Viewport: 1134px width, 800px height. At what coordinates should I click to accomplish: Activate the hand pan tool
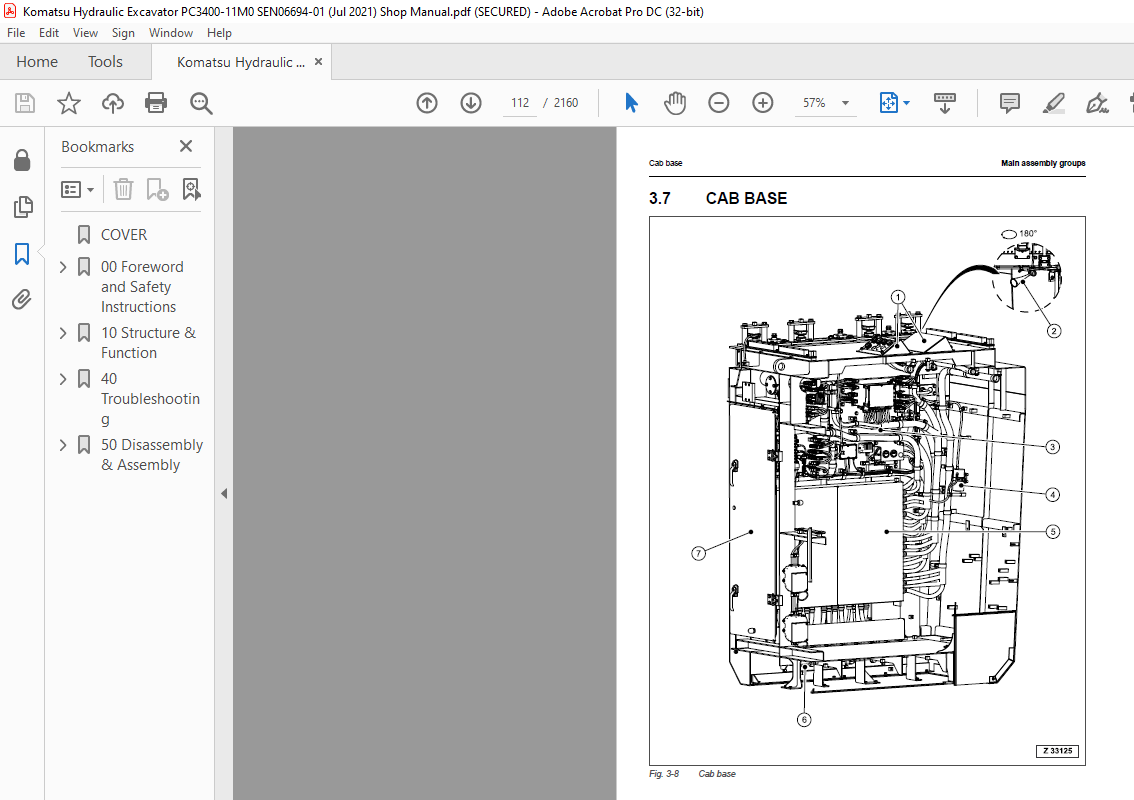click(675, 103)
